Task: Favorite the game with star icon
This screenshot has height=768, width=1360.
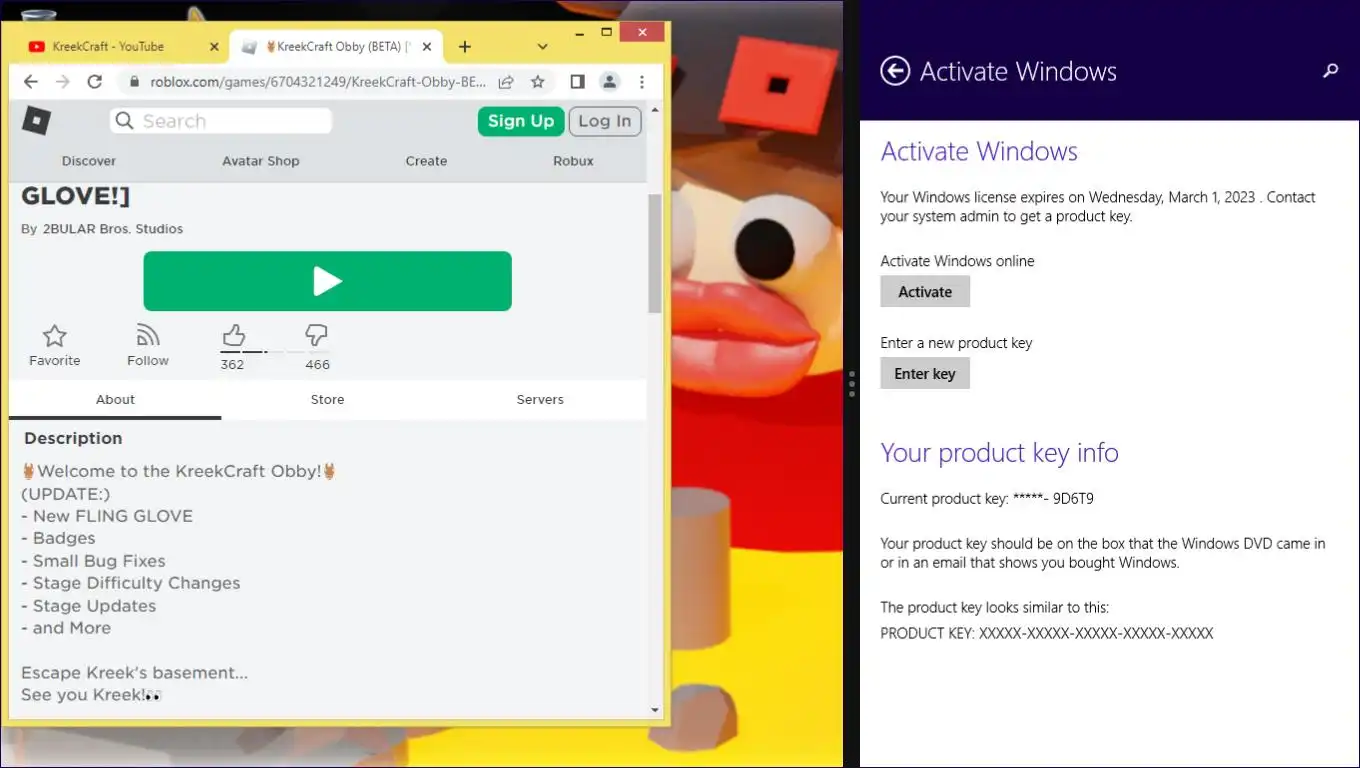Action: [55, 335]
